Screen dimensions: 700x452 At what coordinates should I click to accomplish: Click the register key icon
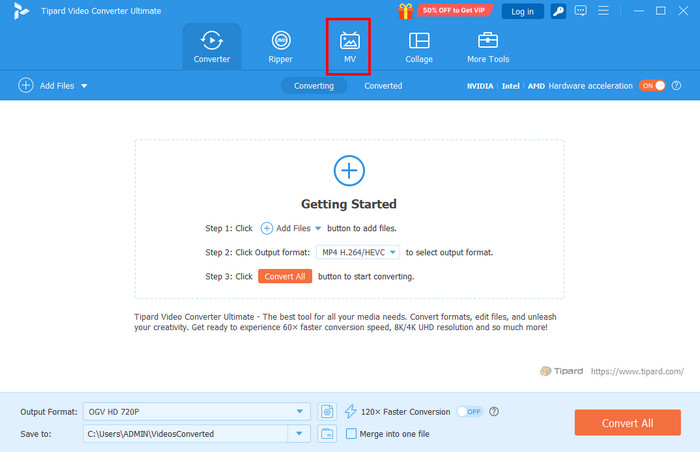coord(556,11)
